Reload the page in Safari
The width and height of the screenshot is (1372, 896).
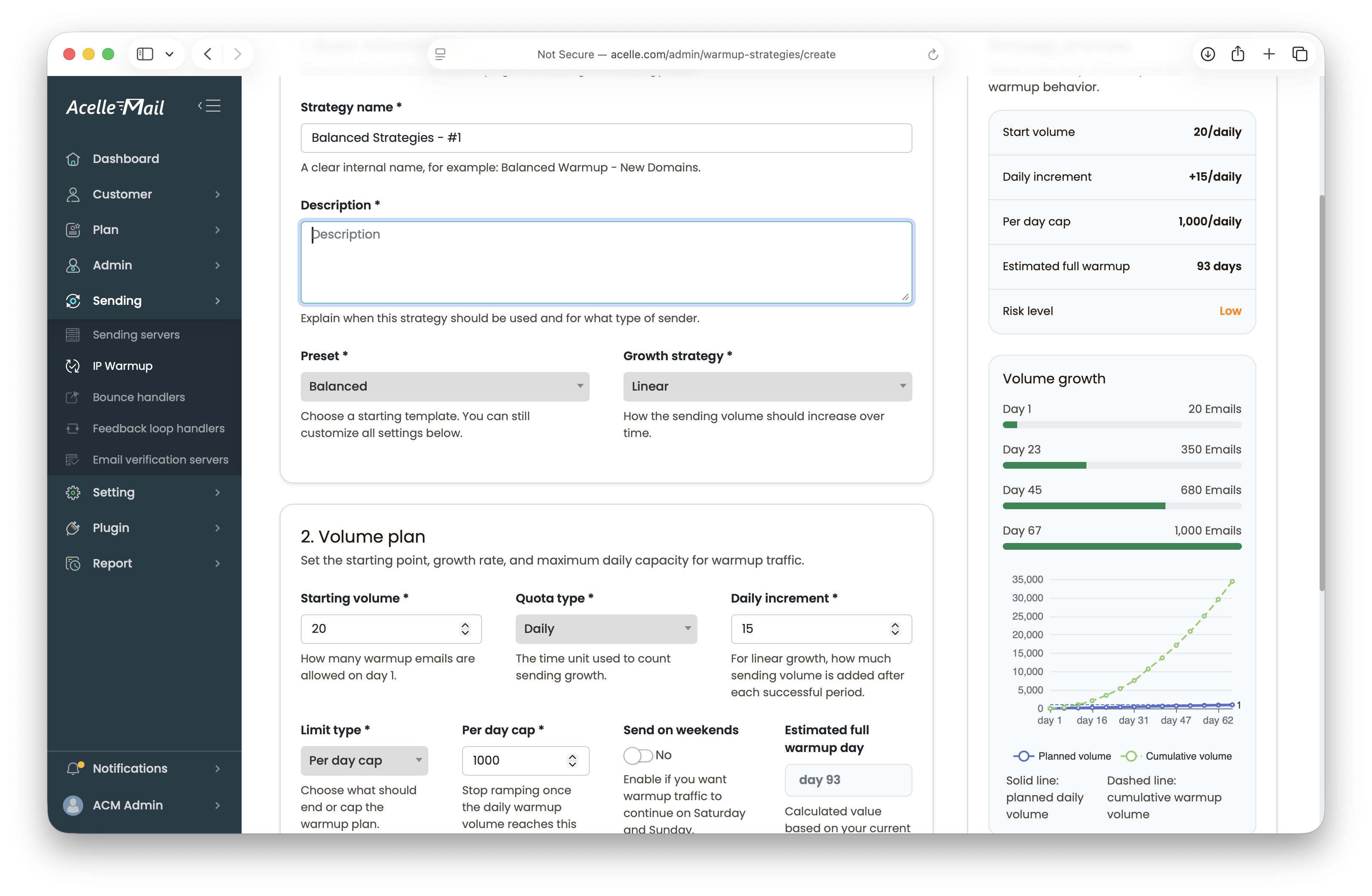pyautogui.click(x=932, y=54)
